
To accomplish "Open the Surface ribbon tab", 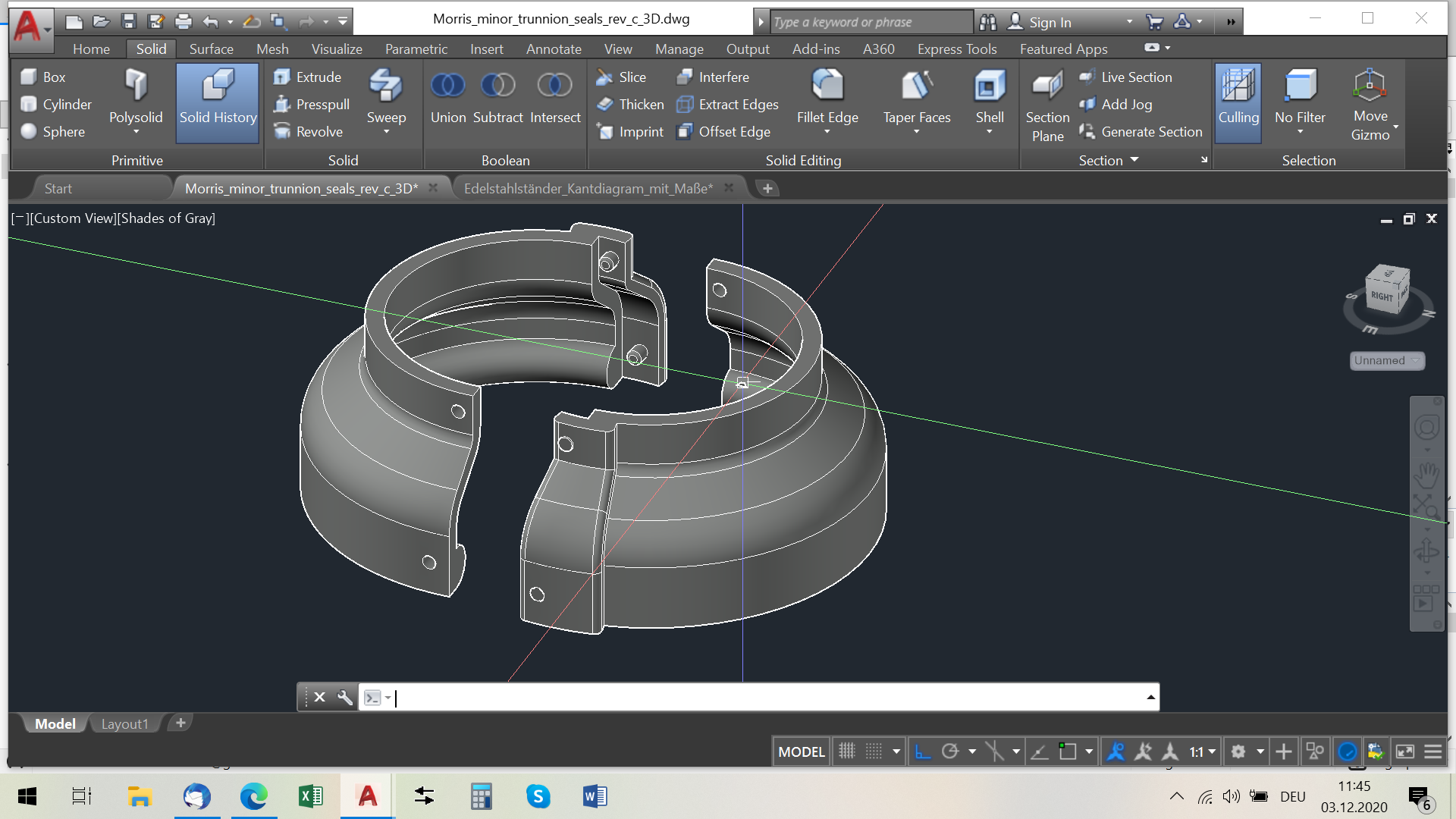I will pyautogui.click(x=211, y=49).
